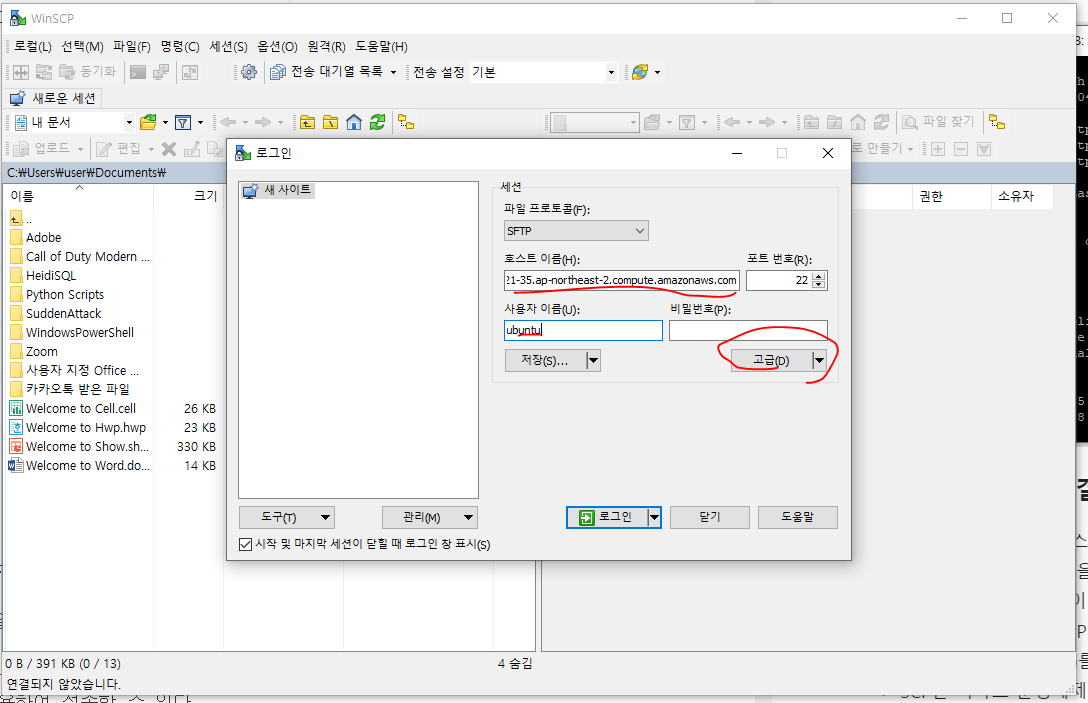Select the 새로운 세션 tab
Viewport: 1088px width, 703px height.
point(53,98)
